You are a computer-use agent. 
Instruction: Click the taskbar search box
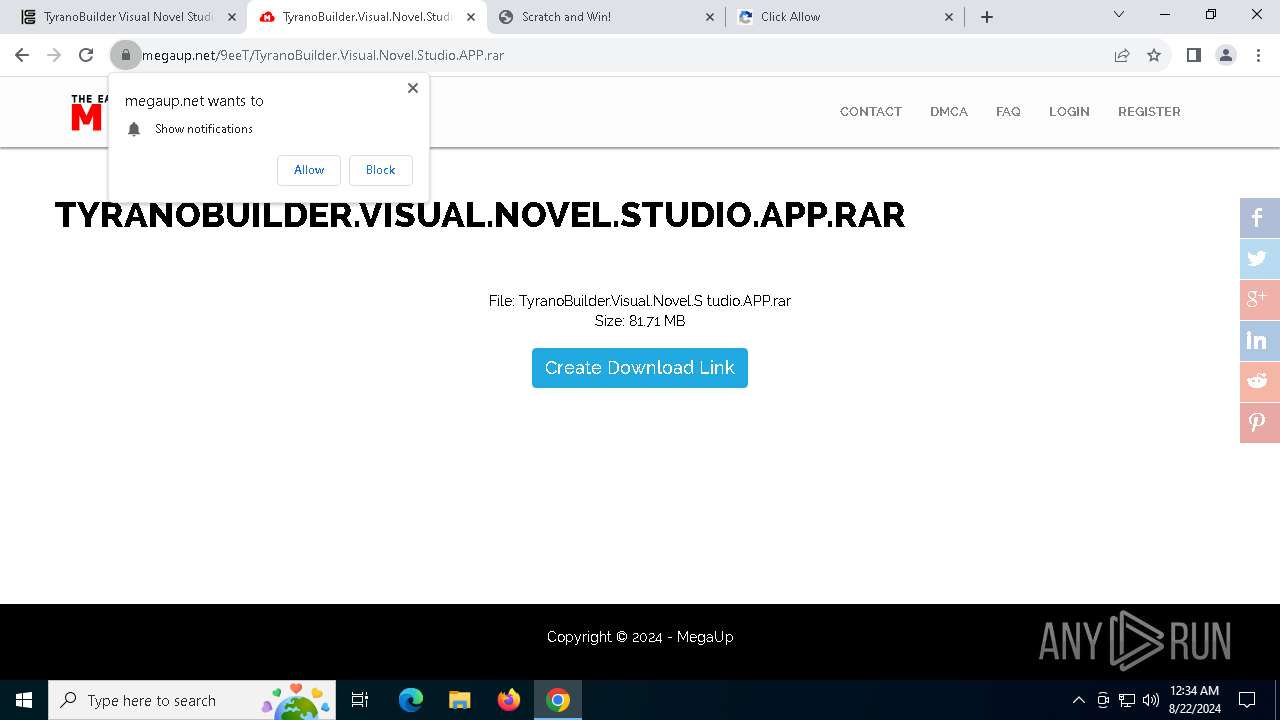pos(192,700)
